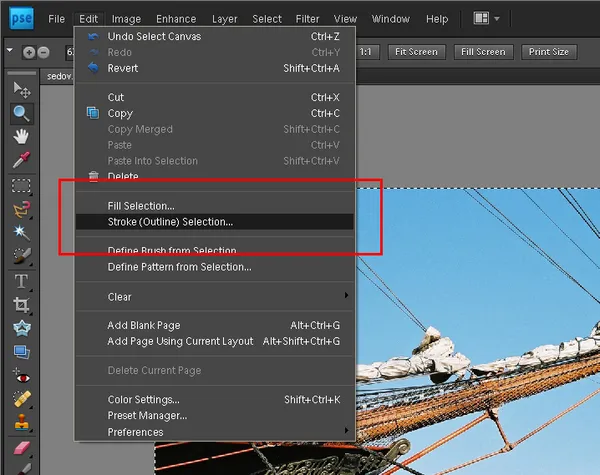Click Fill Selection in Edit menu
Viewport: 600px width, 475px height.
point(141,206)
